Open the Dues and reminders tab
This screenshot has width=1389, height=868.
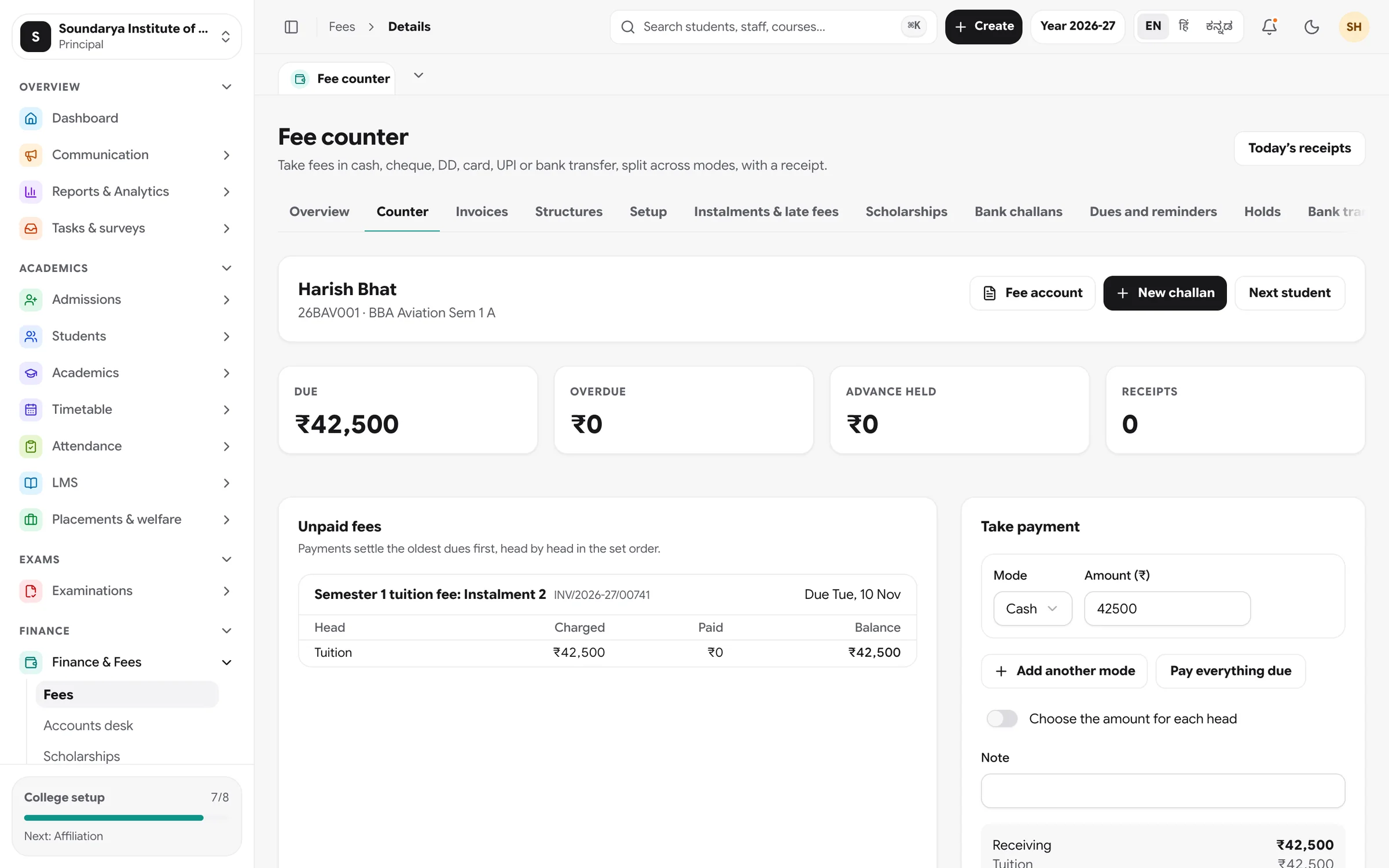pos(1153,212)
